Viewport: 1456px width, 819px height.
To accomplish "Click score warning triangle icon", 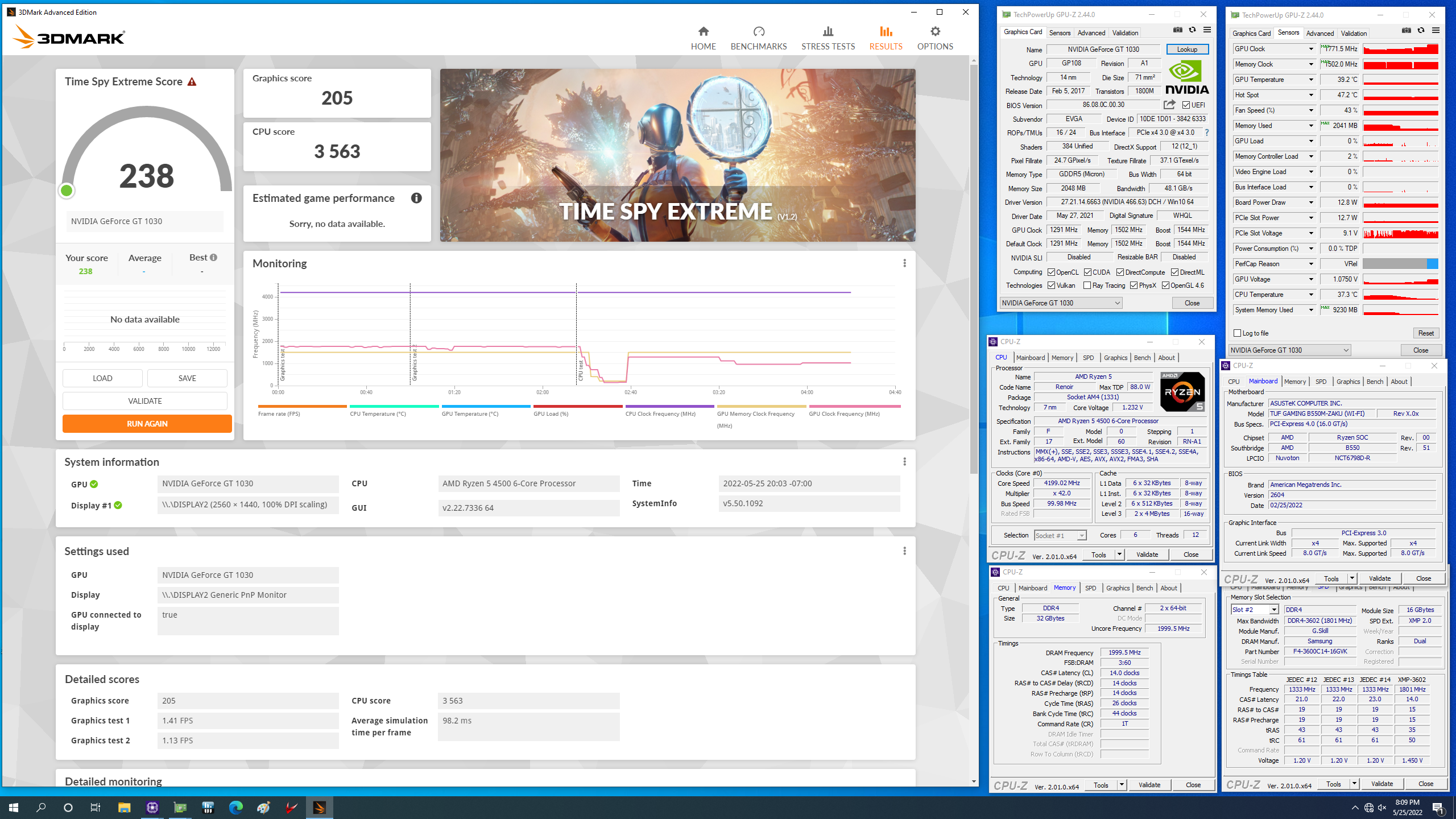I will [192, 82].
